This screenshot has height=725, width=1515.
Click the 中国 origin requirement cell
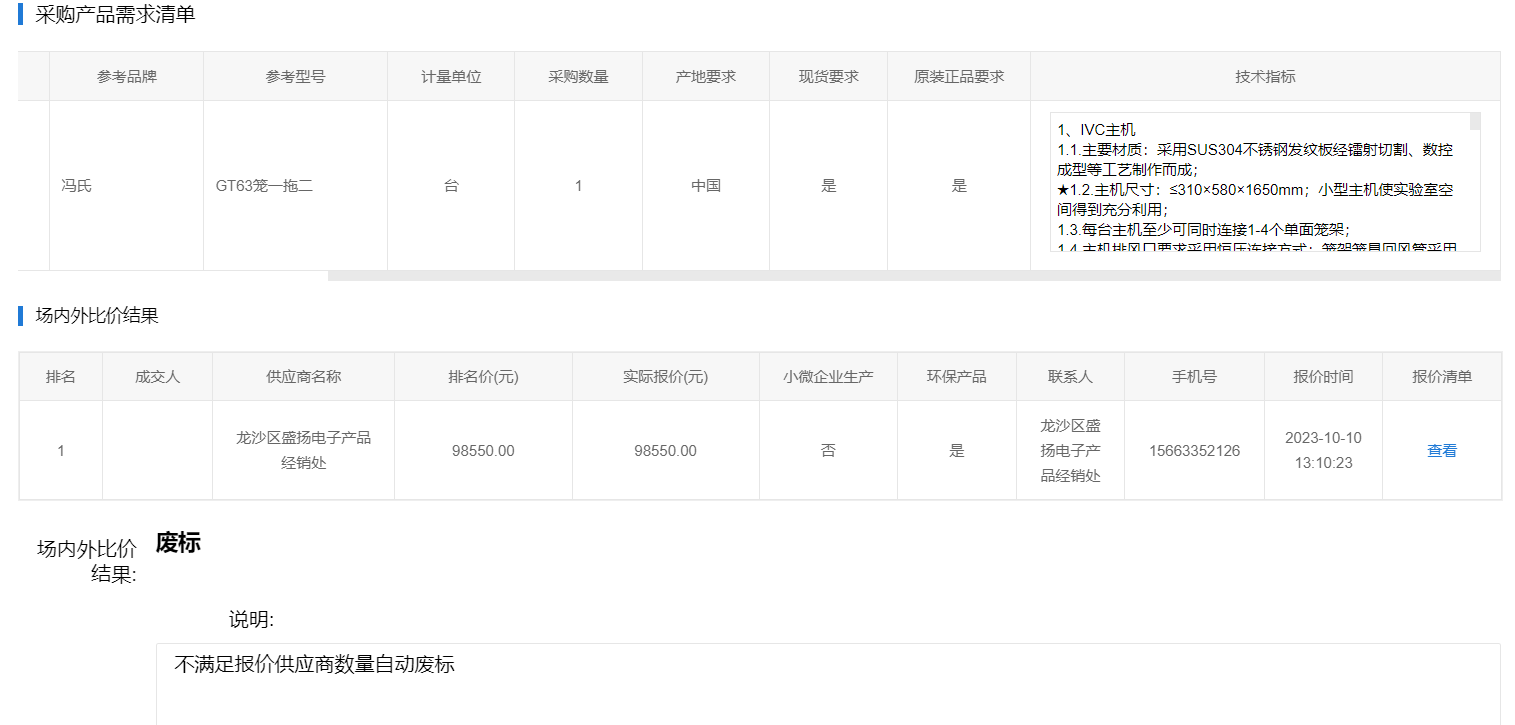706,186
